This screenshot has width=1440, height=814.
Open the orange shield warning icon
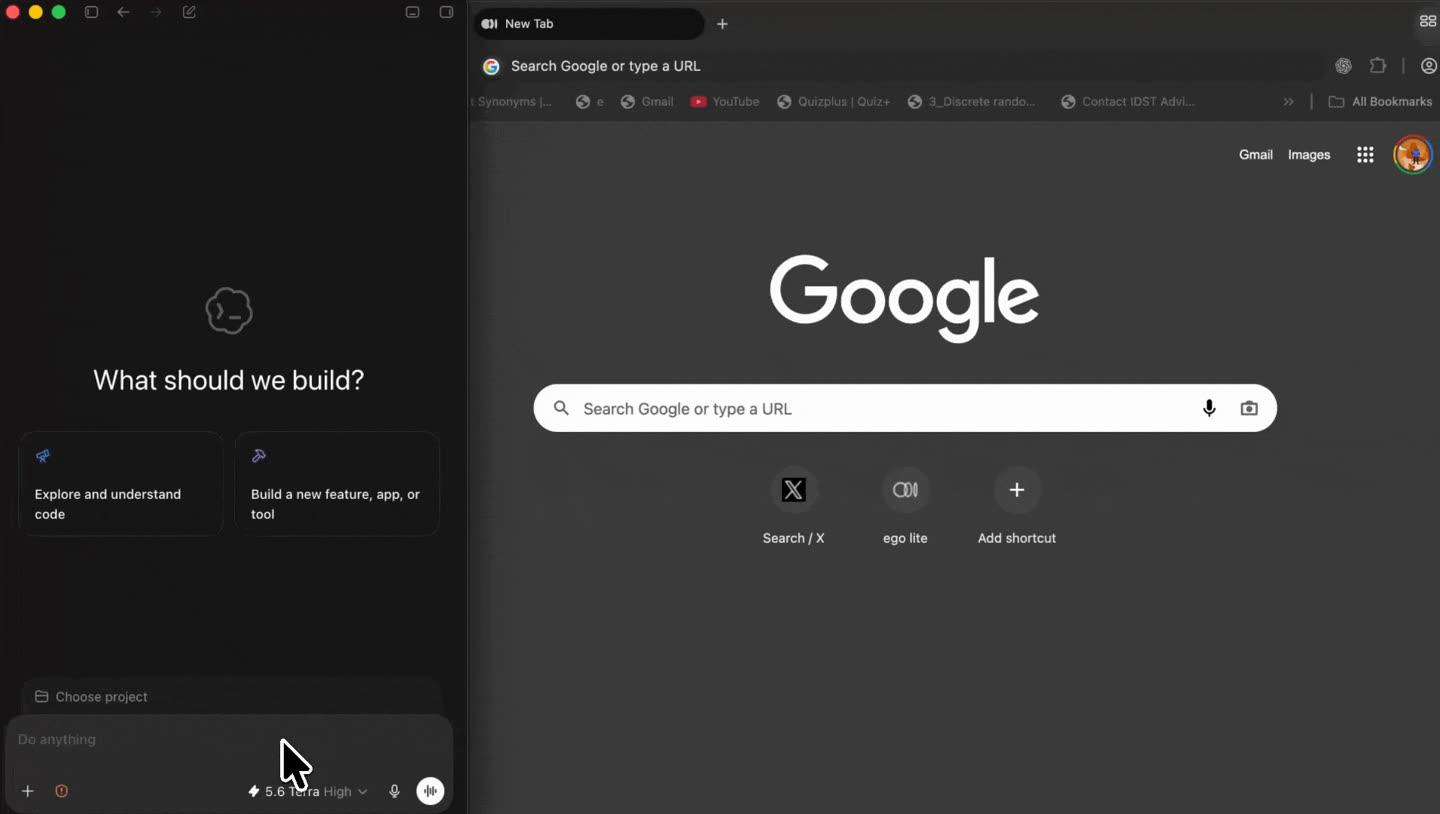tap(61, 791)
